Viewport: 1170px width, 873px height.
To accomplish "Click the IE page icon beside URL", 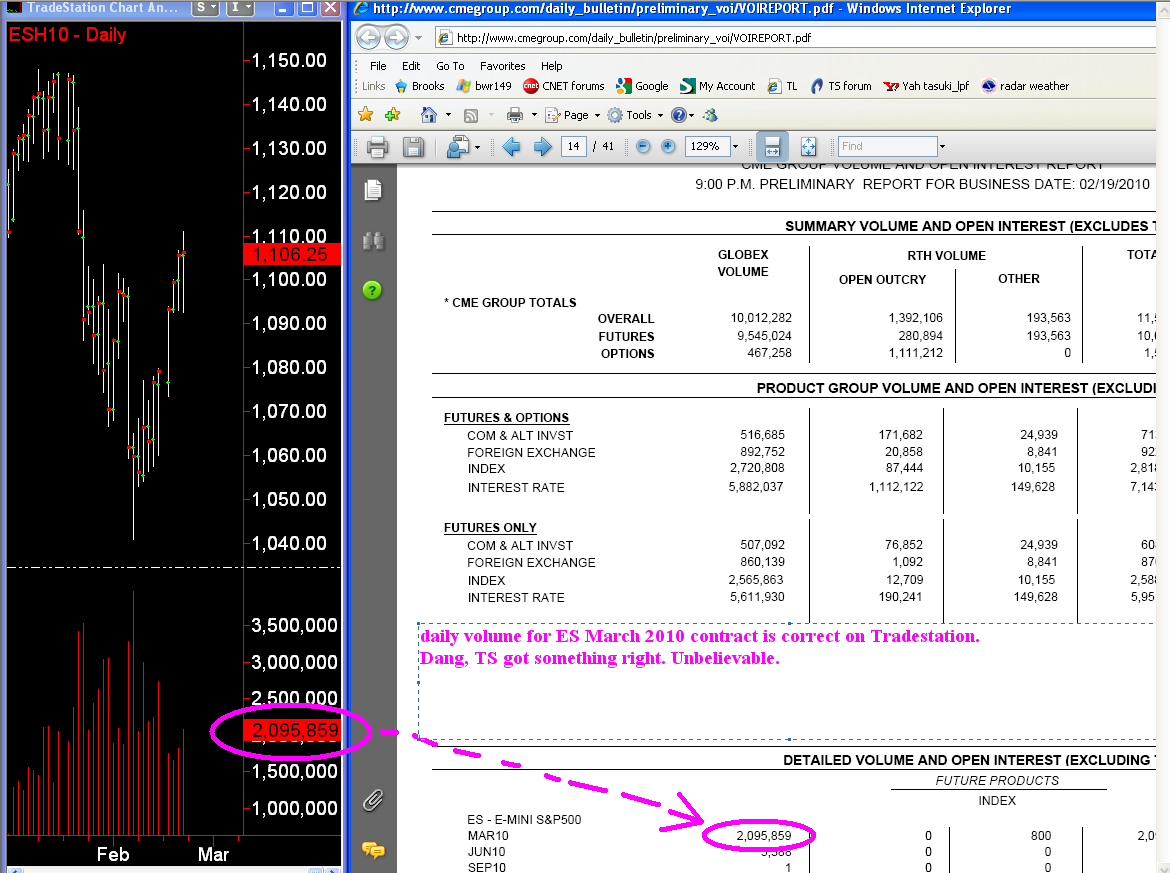I will pos(445,37).
